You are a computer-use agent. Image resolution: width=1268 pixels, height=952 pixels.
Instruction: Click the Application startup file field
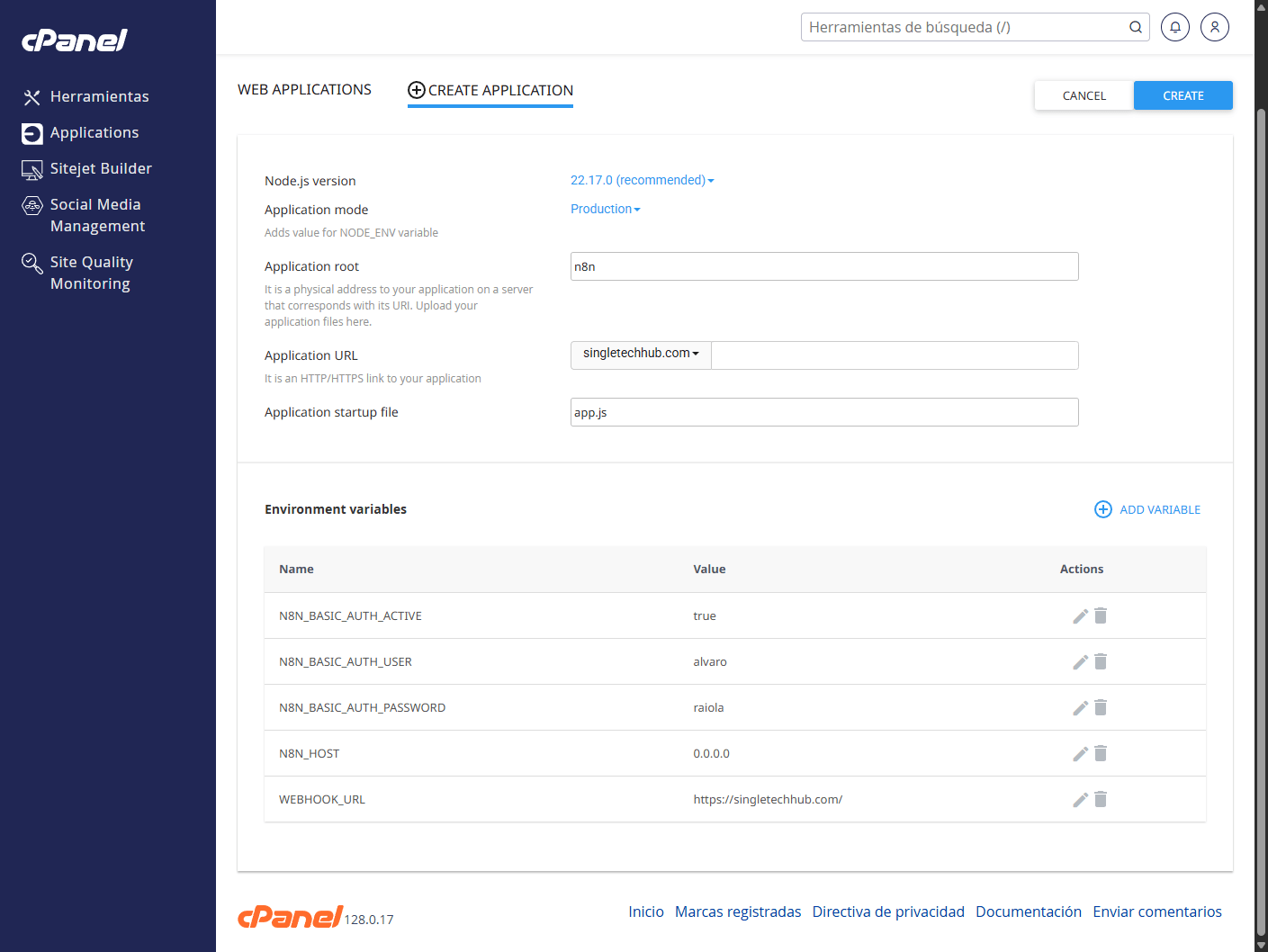[x=824, y=412]
